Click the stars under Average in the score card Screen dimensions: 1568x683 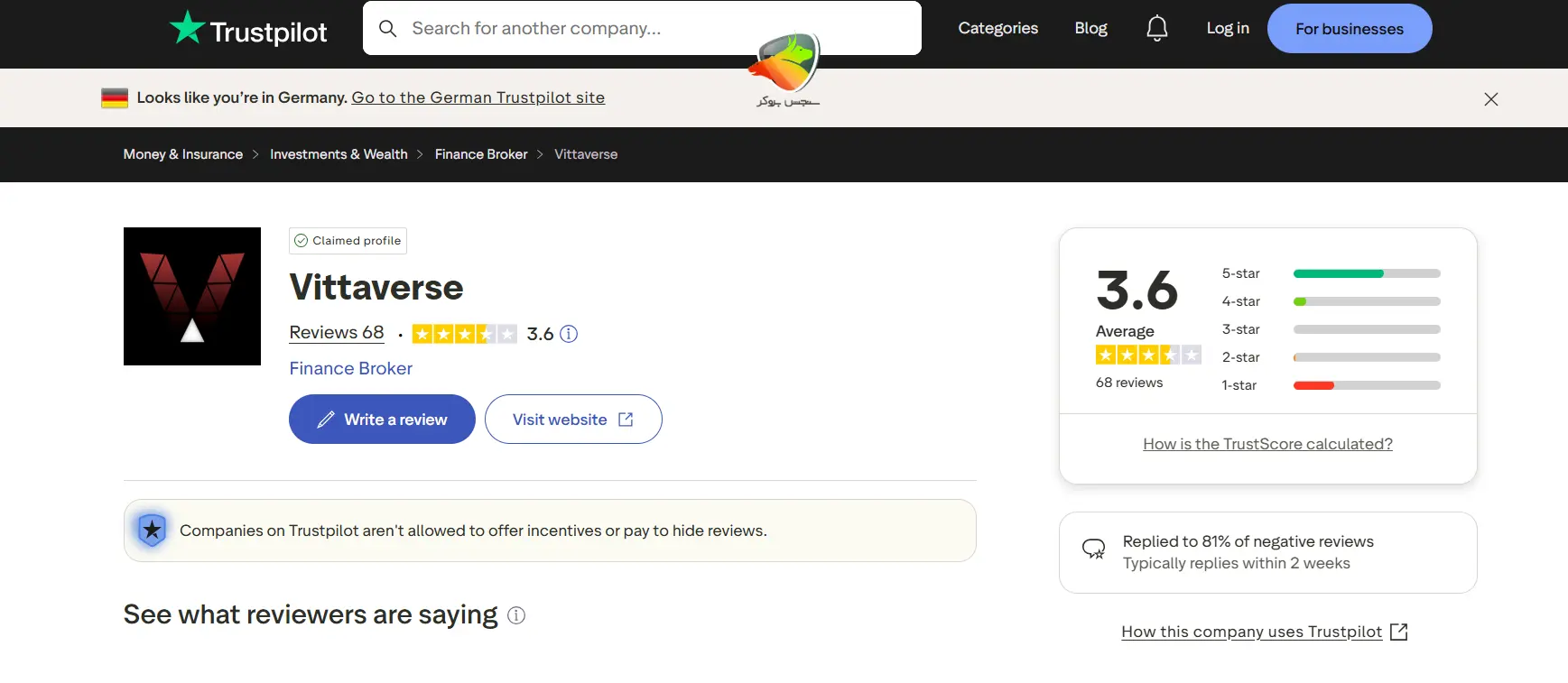[1148, 355]
